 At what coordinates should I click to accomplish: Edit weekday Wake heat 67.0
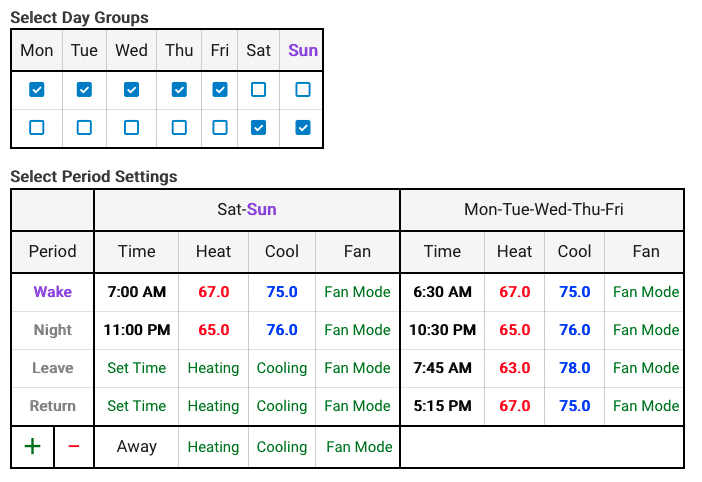click(515, 292)
